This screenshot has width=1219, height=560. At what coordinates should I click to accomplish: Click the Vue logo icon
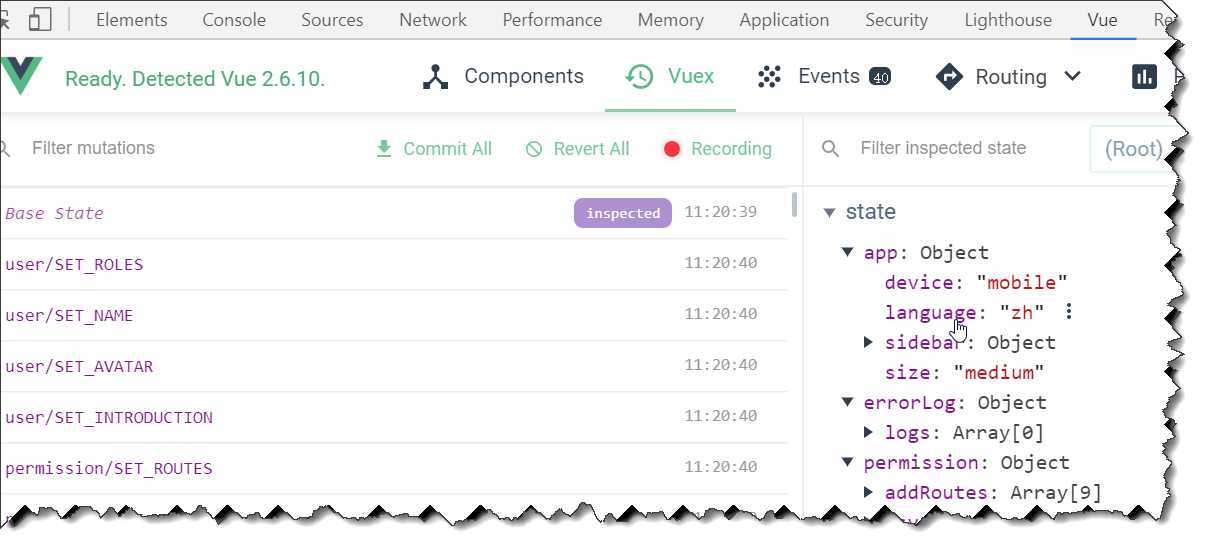coord(22,76)
